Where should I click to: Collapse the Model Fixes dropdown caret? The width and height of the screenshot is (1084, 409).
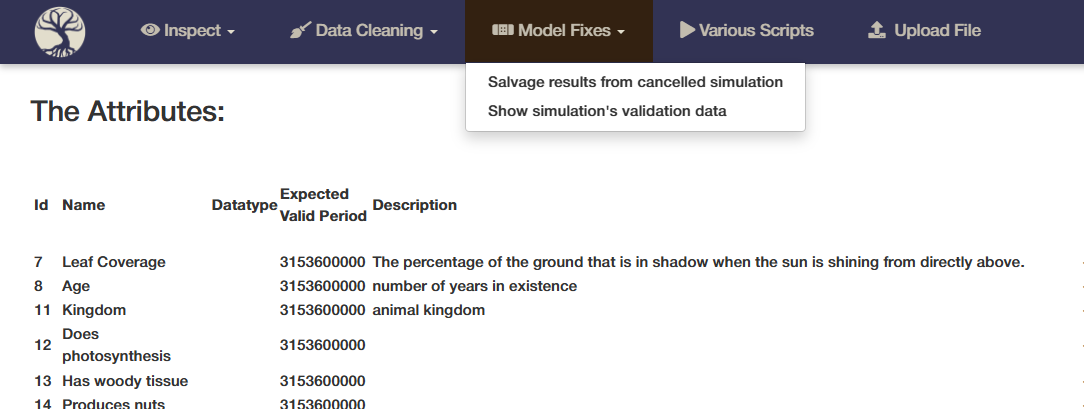(x=621, y=32)
